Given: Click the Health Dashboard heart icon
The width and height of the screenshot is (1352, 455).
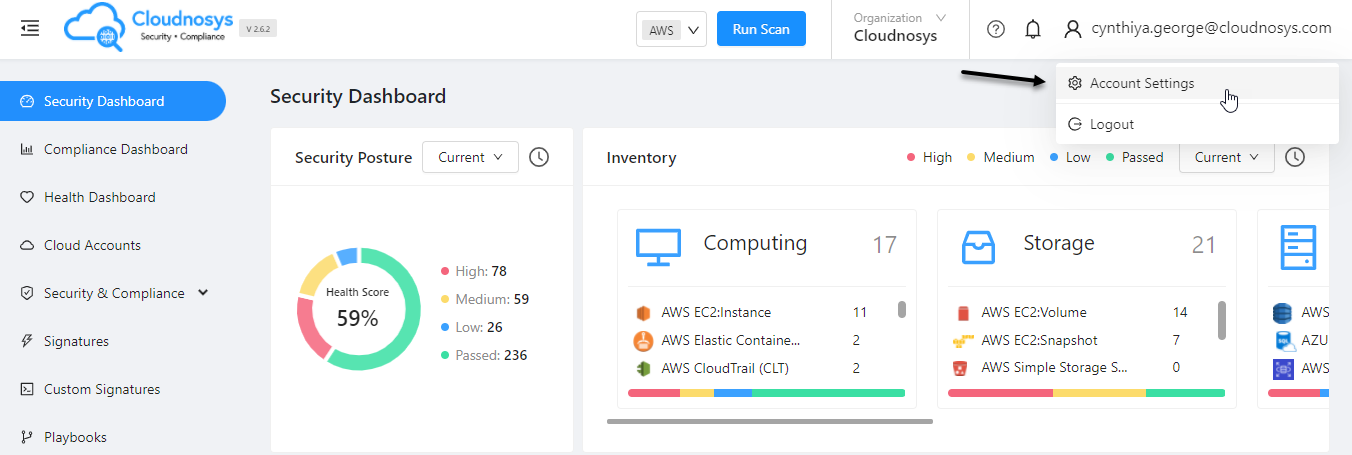Looking at the screenshot, I should click(27, 197).
